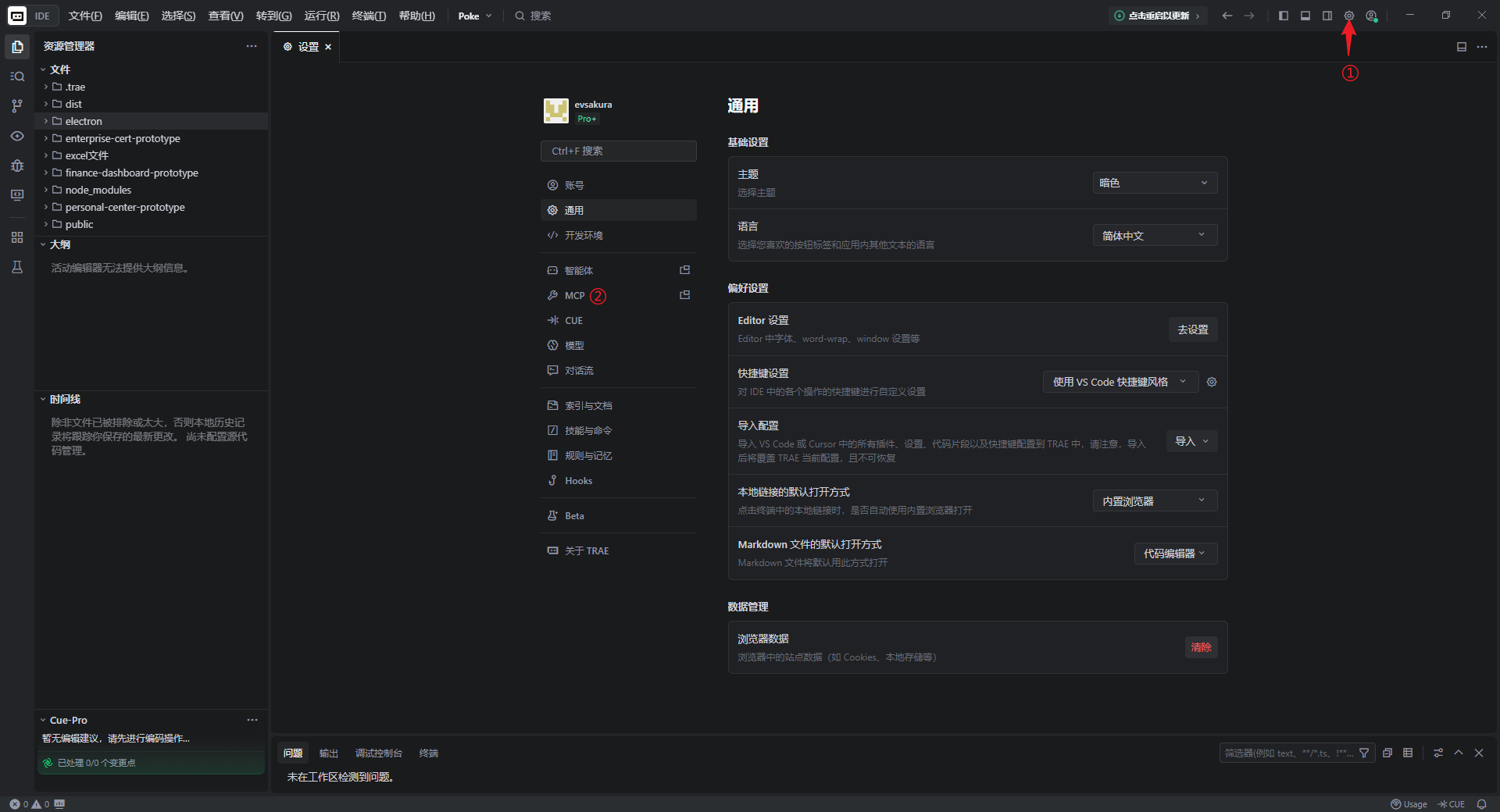Click the 去设置 button for Editor
The height and width of the screenshot is (812, 1500).
(x=1192, y=329)
